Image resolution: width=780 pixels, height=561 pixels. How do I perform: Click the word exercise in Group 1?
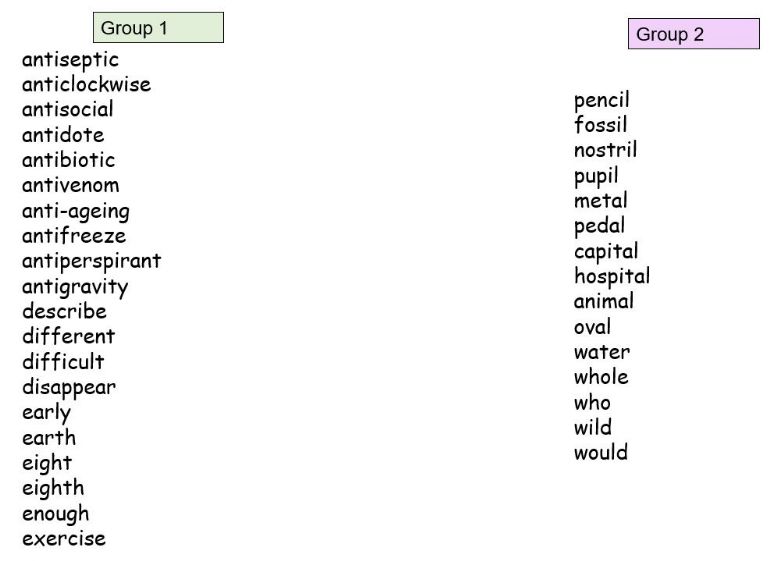[63, 539]
